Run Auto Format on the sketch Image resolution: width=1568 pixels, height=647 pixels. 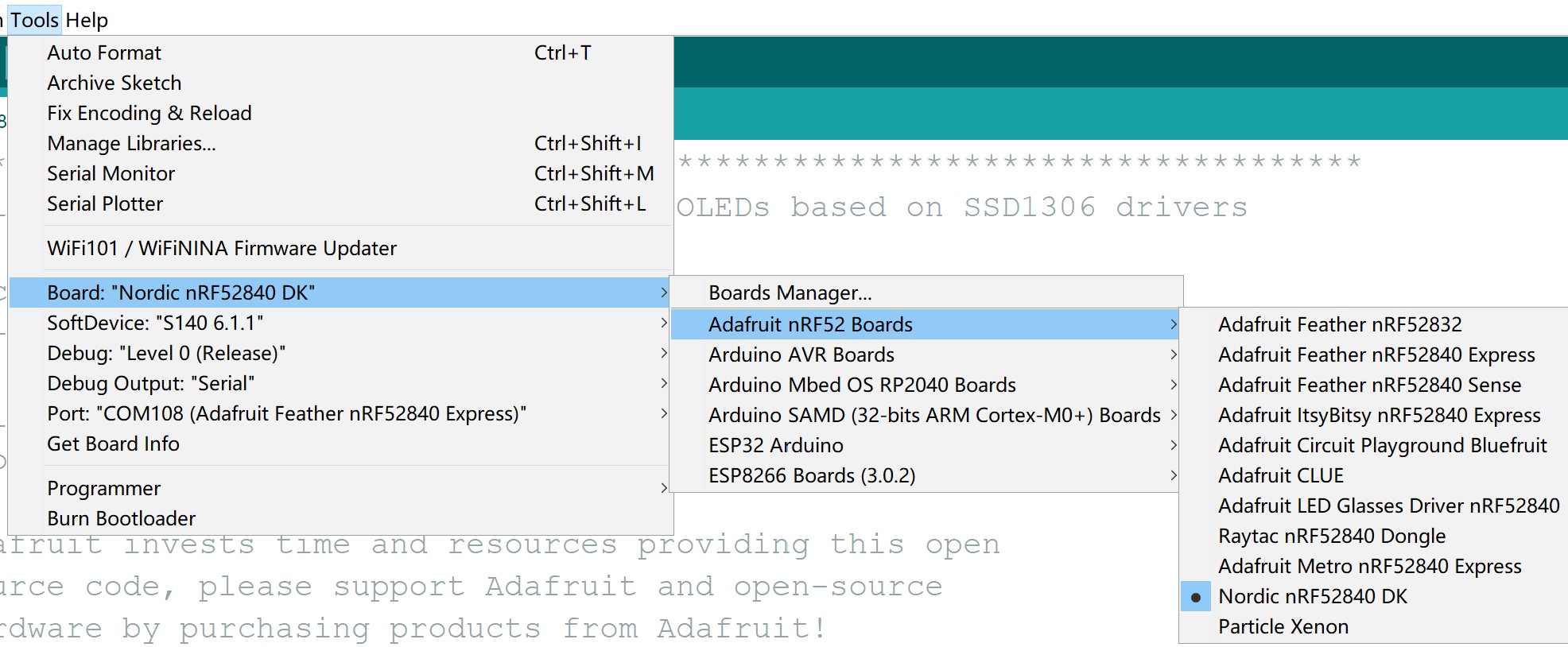point(340,53)
